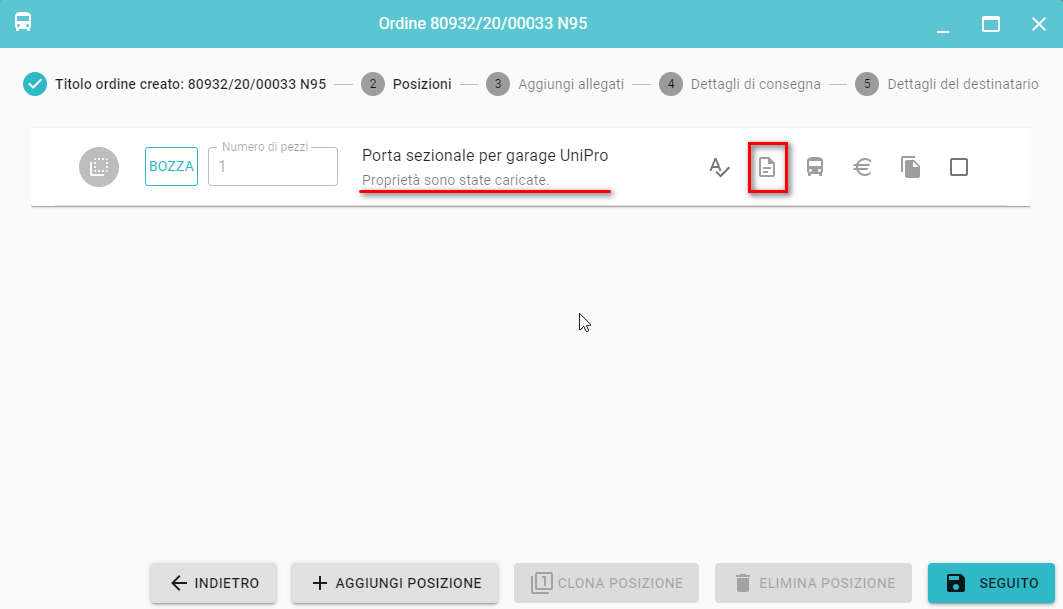1063x609 pixels.
Task: Open the highlighted document properties icon
Action: (x=767, y=167)
